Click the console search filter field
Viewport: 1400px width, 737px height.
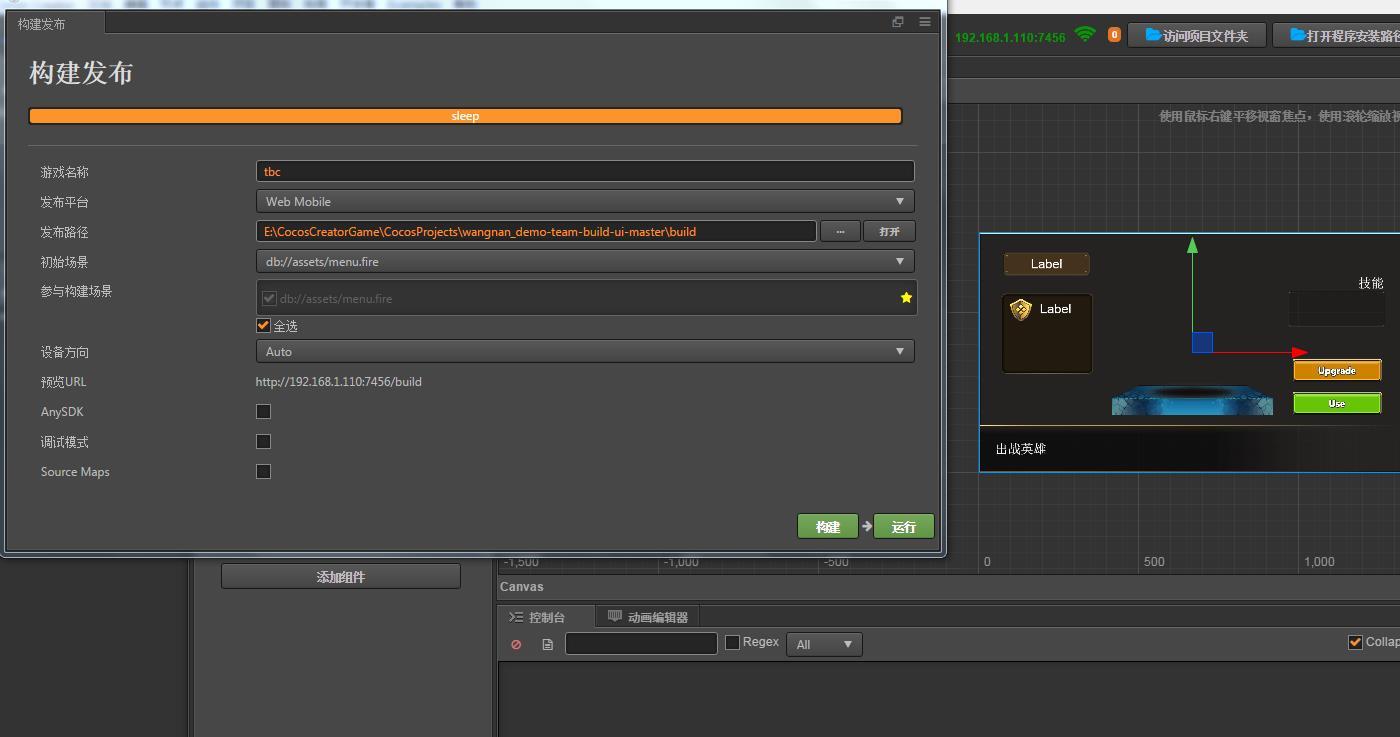tap(641, 643)
